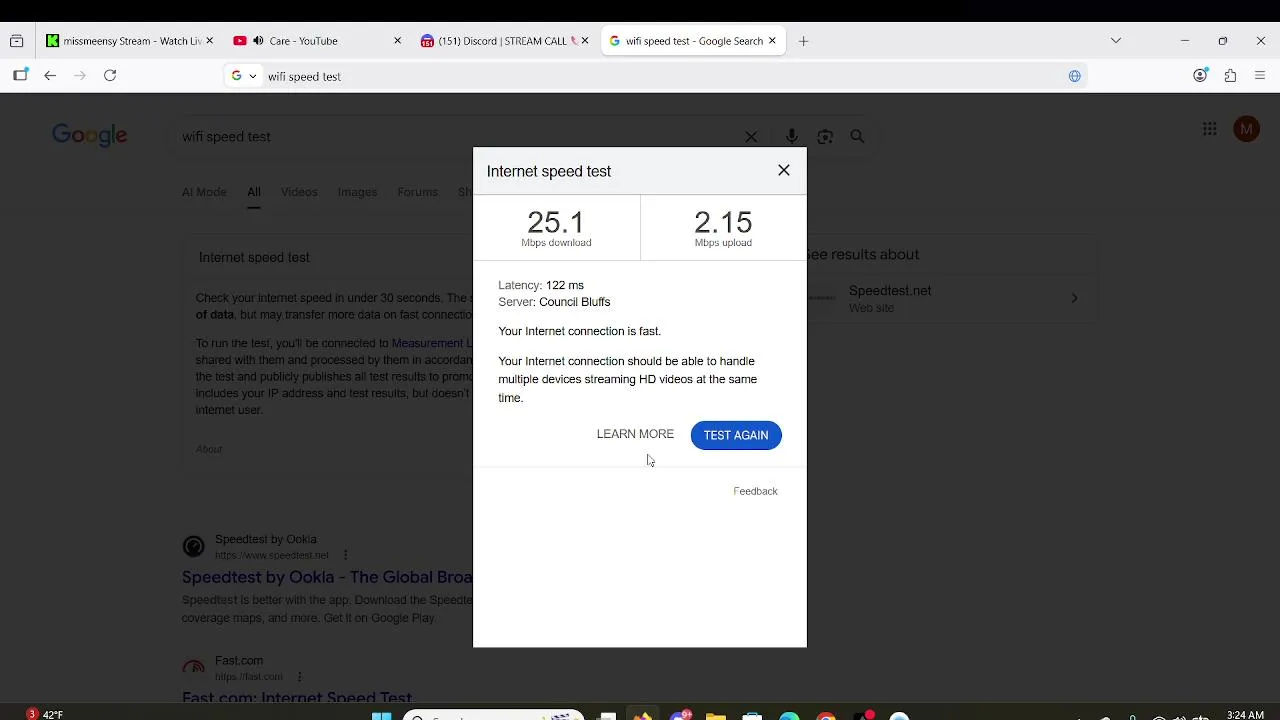Start voice search with microphone icon
Image resolution: width=1280 pixels, height=720 pixels.
(792, 137)
